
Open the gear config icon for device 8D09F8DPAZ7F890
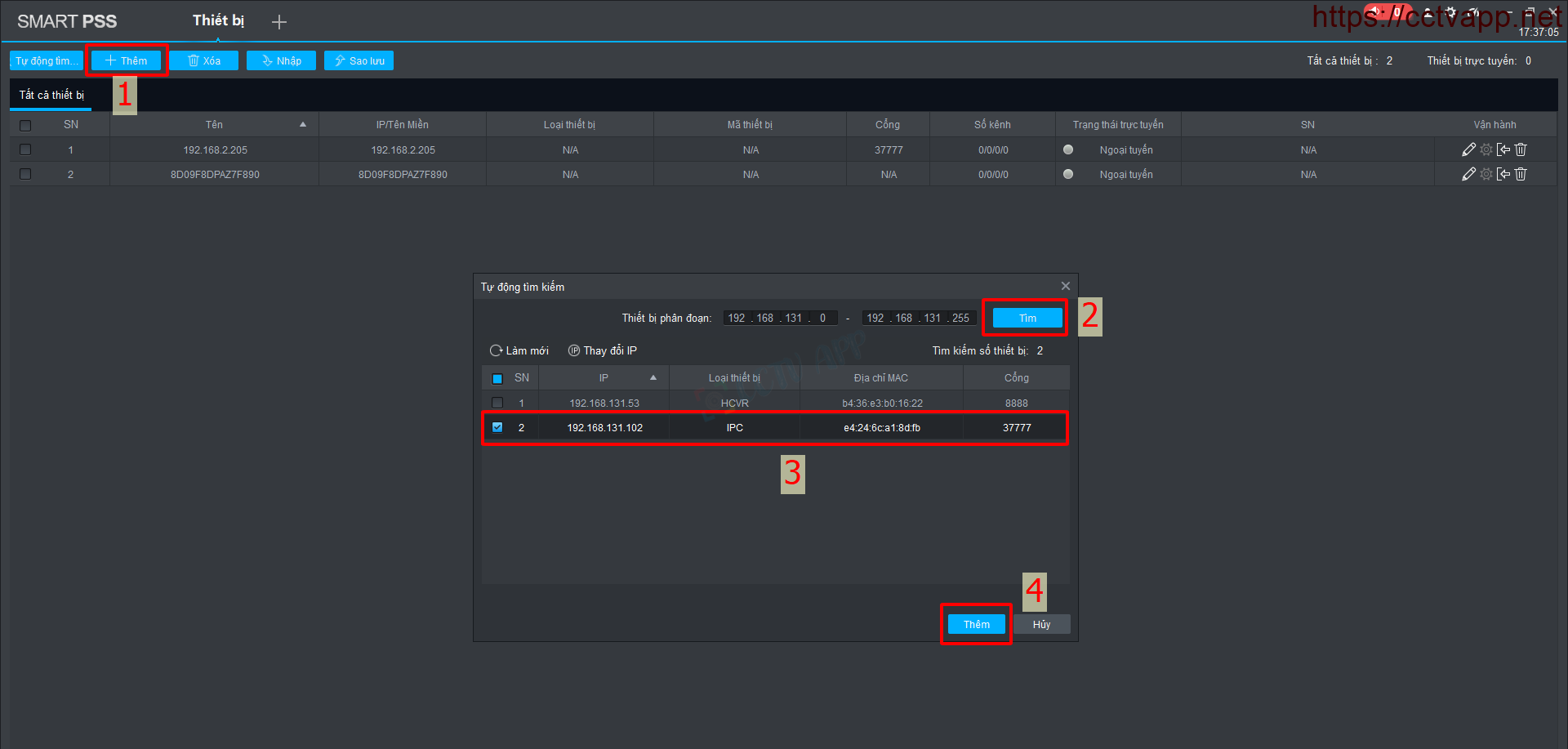pyautogui.click(x=1486, y=174)
